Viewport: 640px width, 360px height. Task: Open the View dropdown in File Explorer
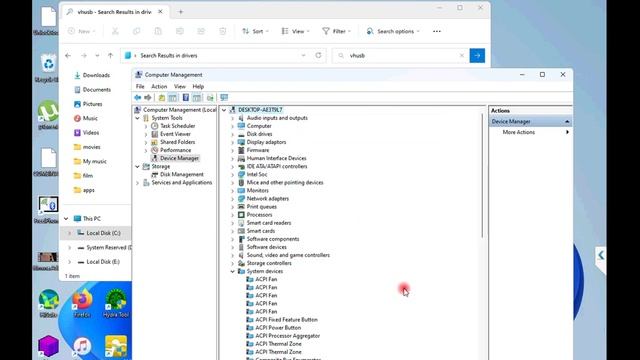295,31
